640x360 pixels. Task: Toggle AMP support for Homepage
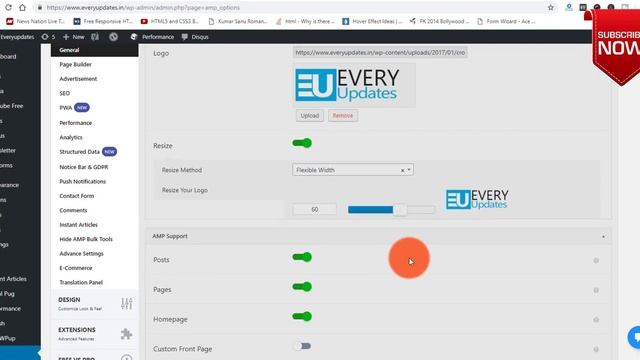point(302,317)
